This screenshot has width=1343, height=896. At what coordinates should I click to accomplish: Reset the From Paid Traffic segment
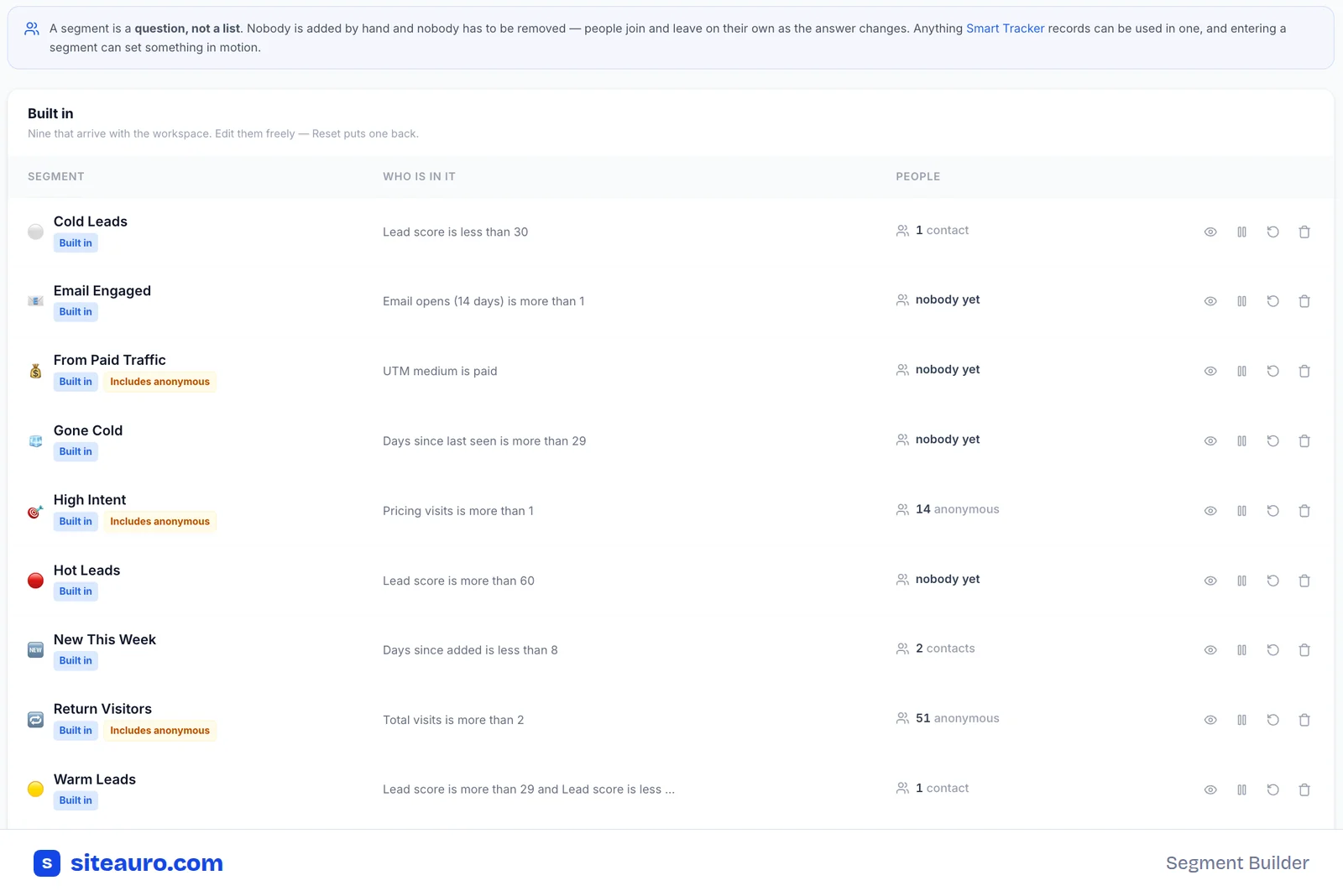pyautogui.click(x=1272, y=371)
